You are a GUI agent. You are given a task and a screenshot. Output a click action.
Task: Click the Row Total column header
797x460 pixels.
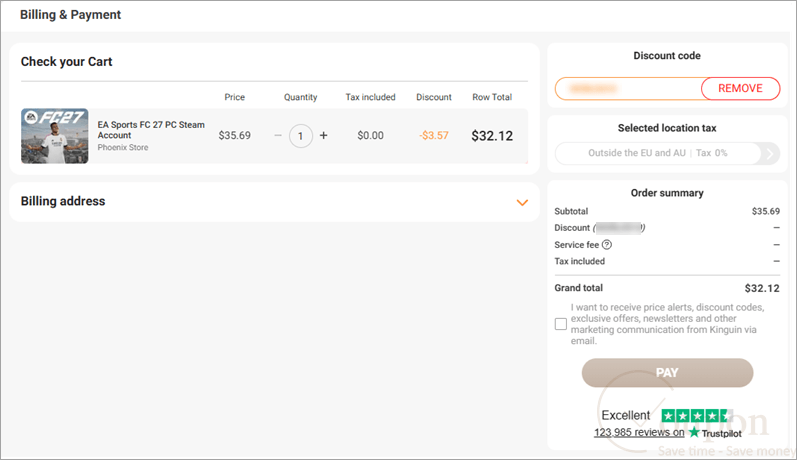[492, 97]
